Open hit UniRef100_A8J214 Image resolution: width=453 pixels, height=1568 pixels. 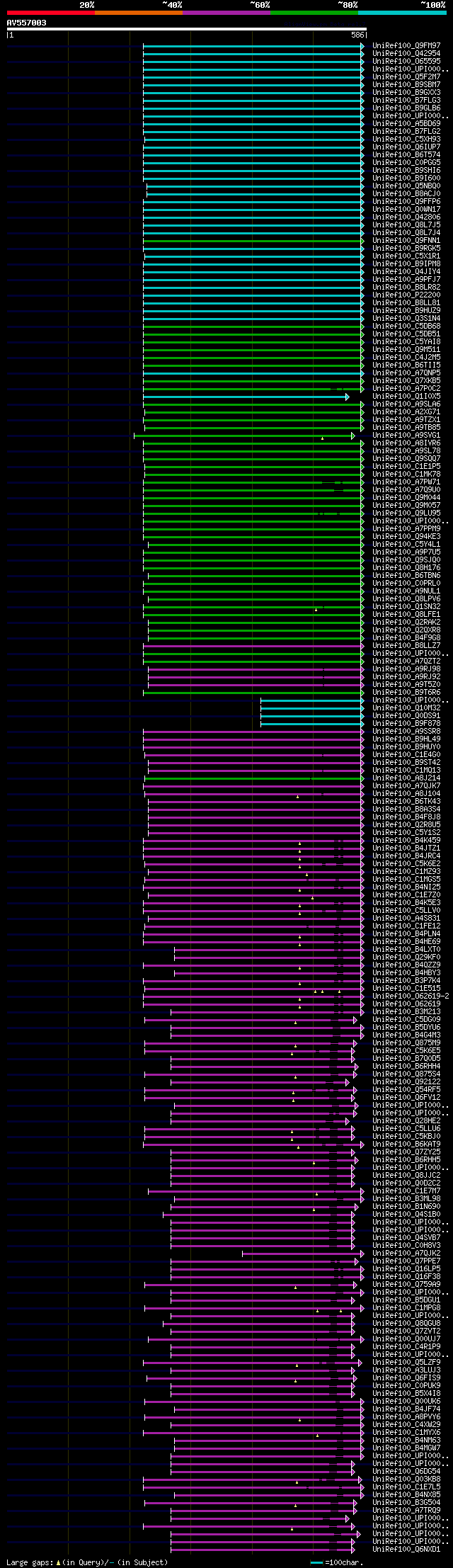pyautogui.click(x=406, y=778)
